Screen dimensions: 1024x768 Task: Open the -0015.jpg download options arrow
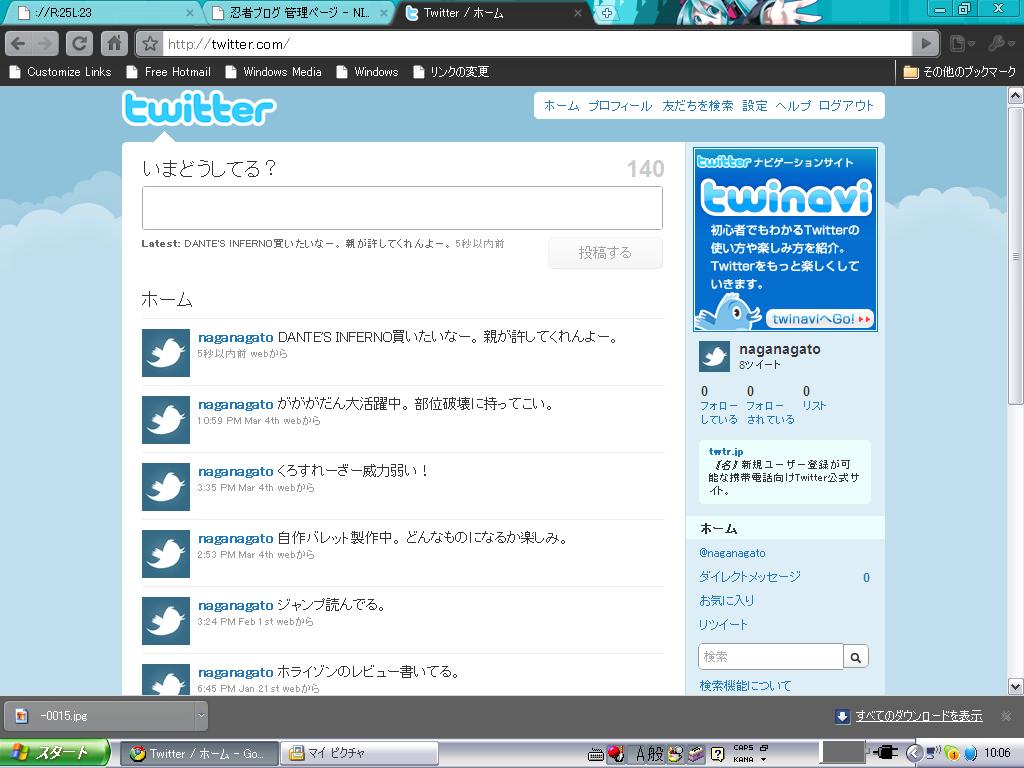click(x=200, y=716)
